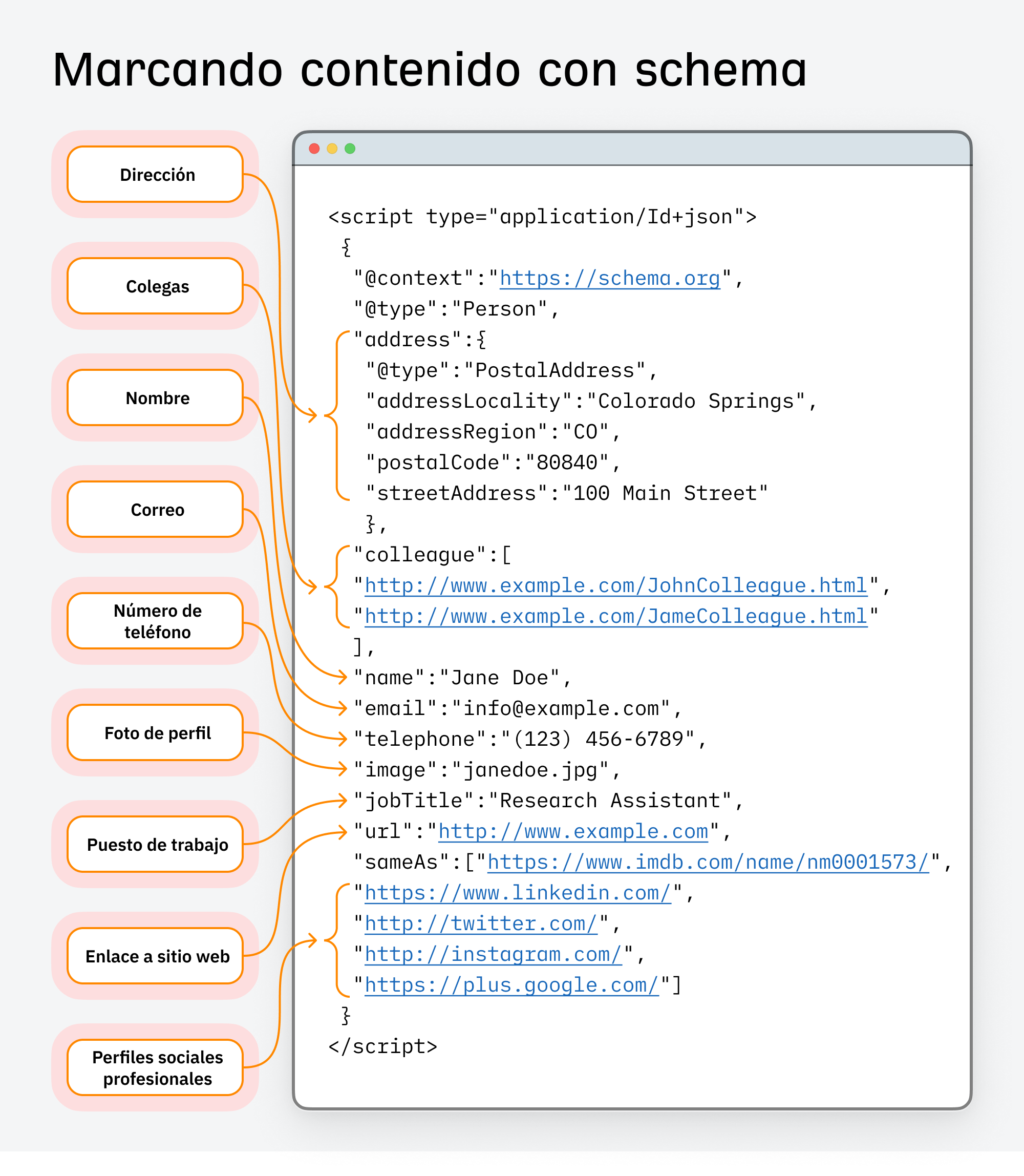Click the closing </script> tag

pyautogui.click(x=383, y=1047)
